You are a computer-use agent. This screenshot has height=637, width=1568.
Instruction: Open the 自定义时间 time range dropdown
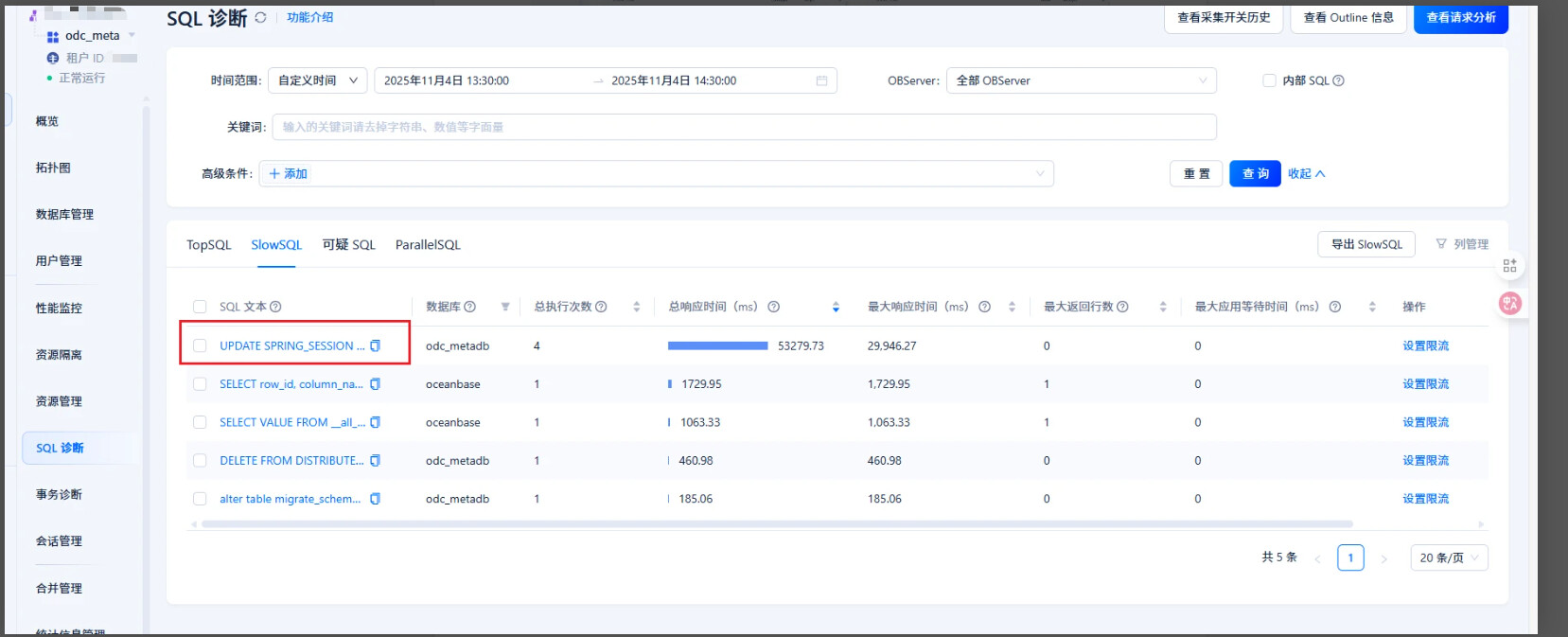click(318, 81)
